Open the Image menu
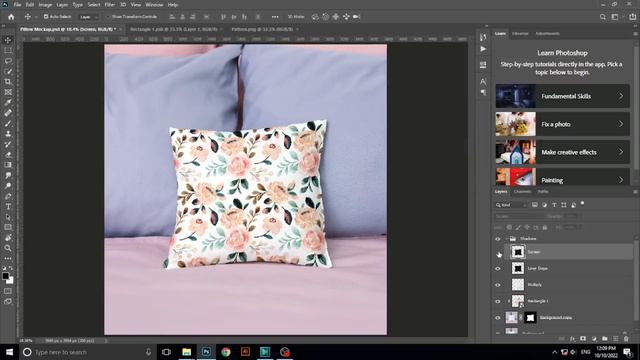 pos(45,4)
